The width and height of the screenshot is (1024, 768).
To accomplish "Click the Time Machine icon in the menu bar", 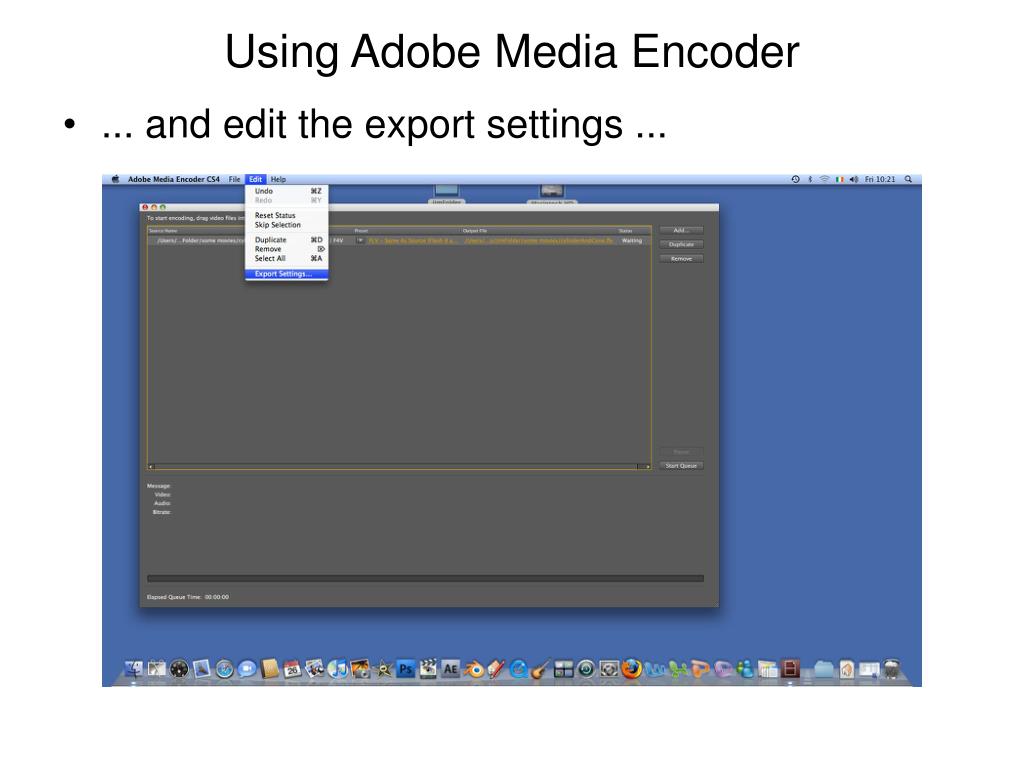I will (x=795, y=179).
